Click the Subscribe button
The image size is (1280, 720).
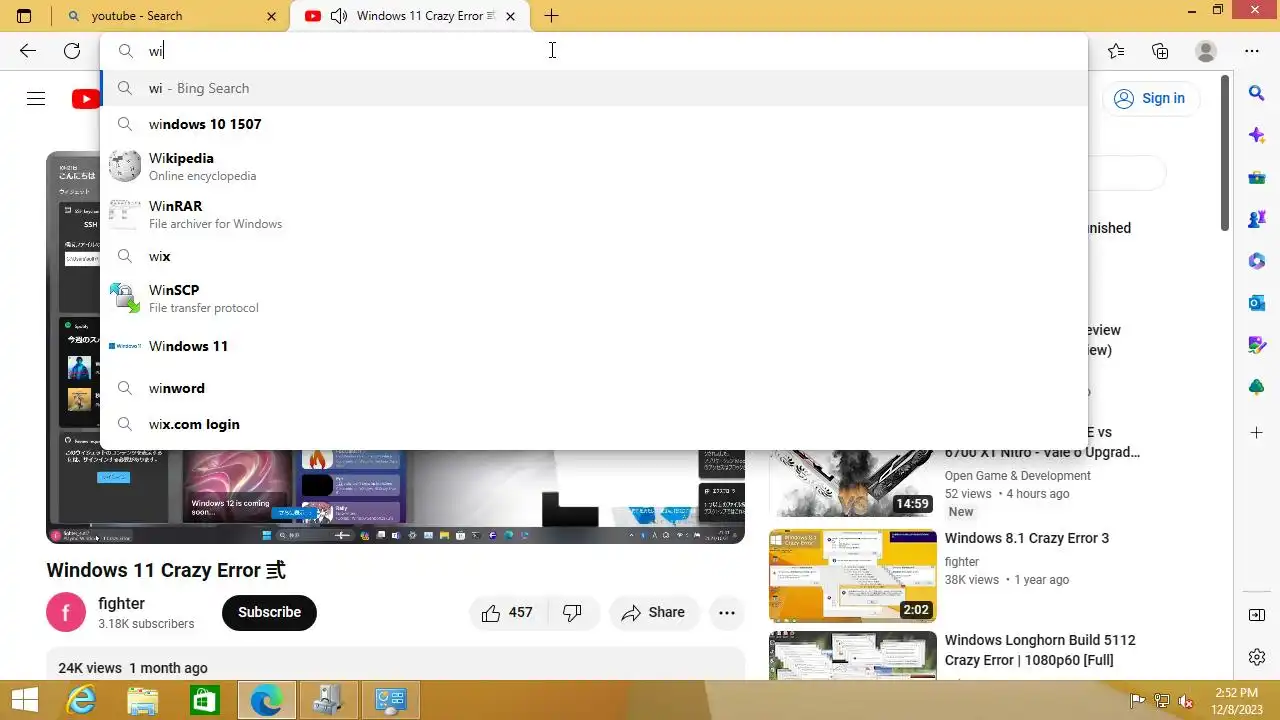[269, 612]
